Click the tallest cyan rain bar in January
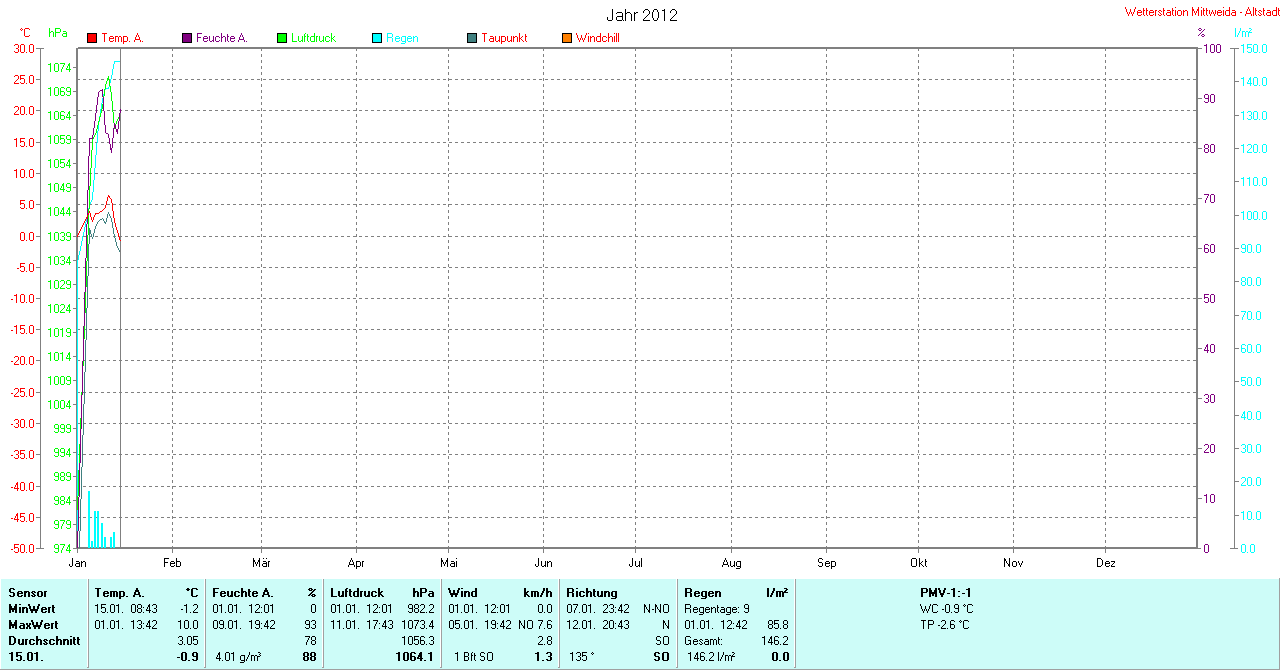 click(x=89, y=520)
